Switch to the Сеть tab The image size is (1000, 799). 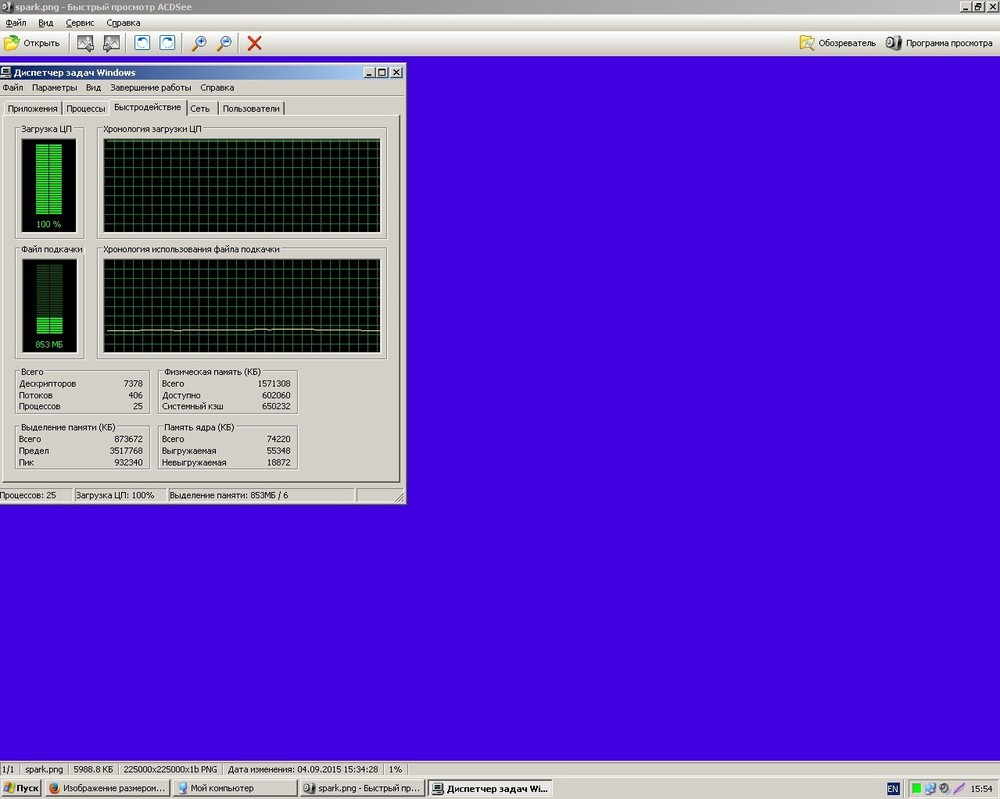[200, 108]
